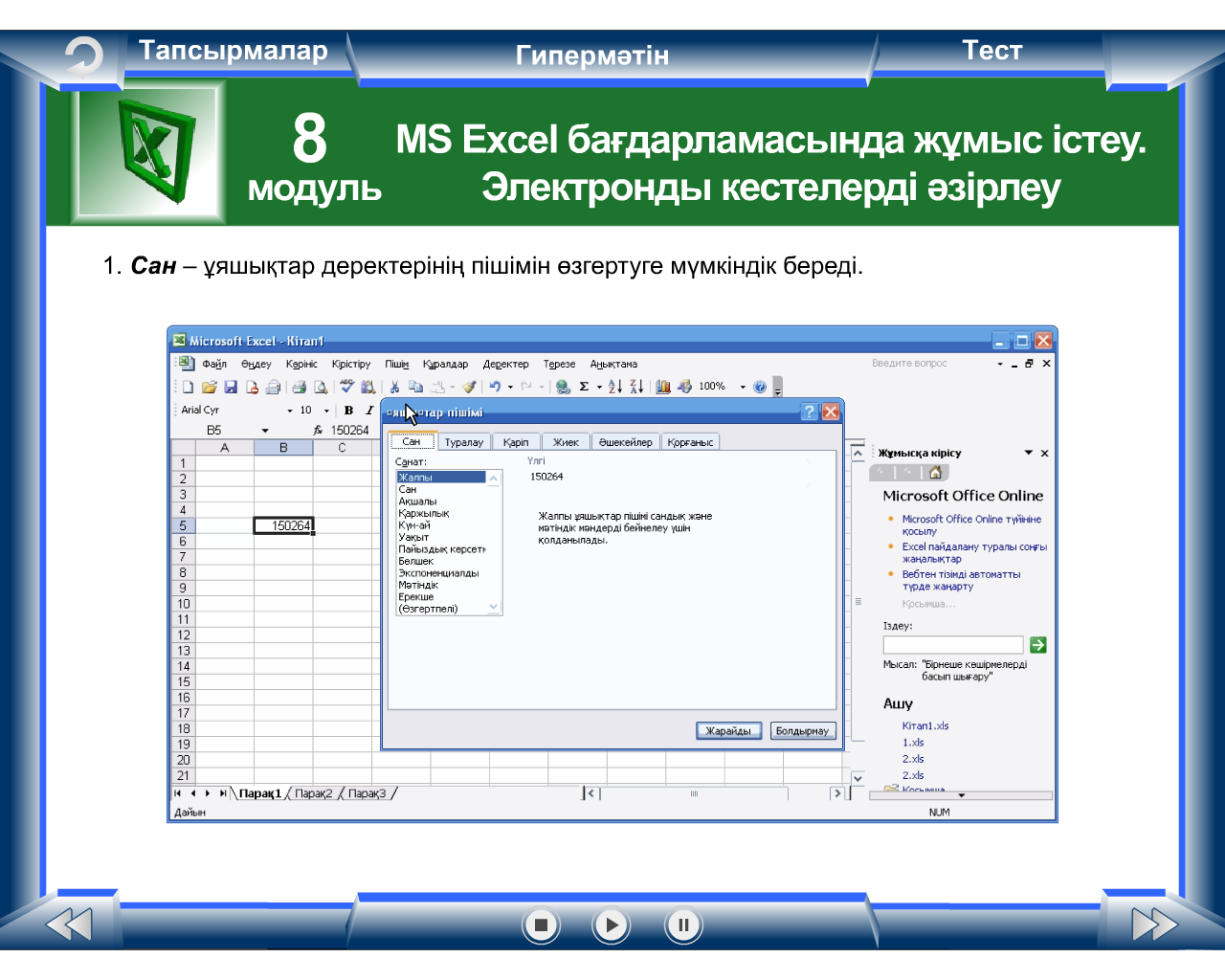Open the Файл menu

(214, 364)
